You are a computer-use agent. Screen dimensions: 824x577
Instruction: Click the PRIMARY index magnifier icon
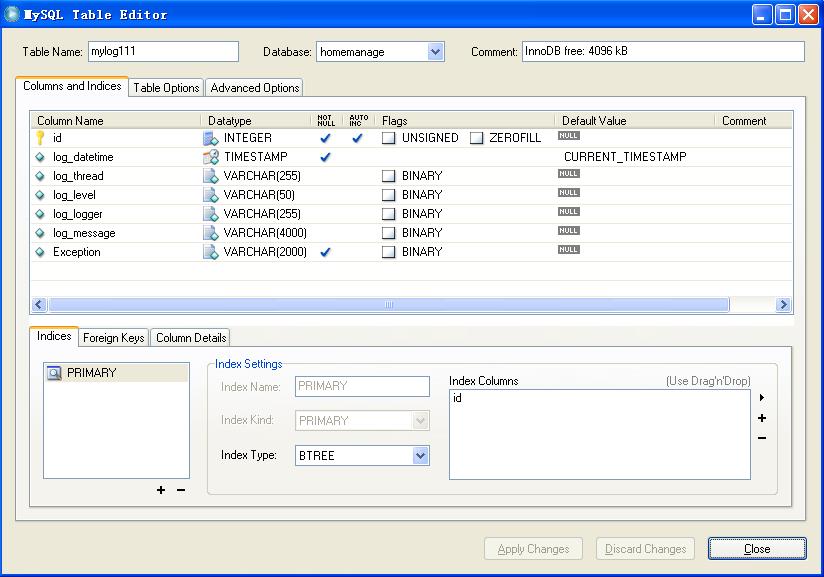click(x=54, y=373)
